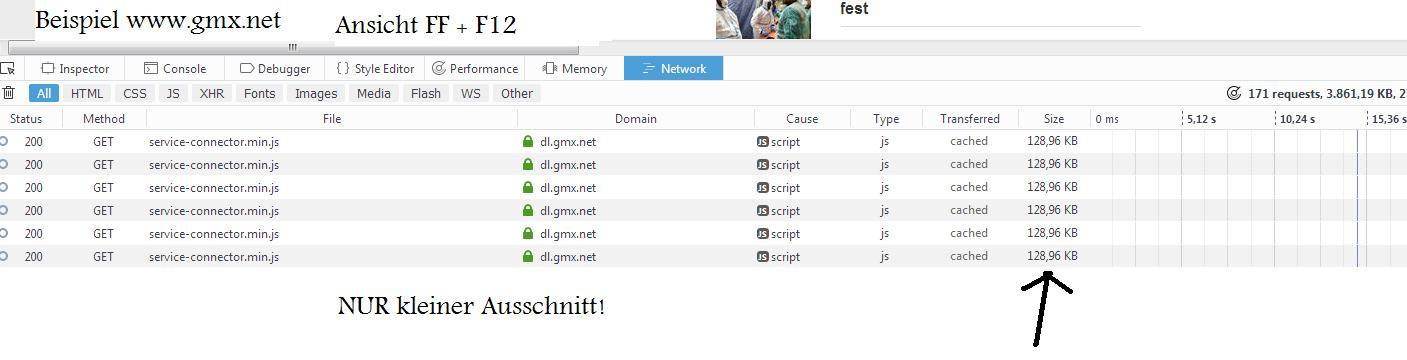
Task: Click the Style Editor braces icon
Action: [343, 68]
